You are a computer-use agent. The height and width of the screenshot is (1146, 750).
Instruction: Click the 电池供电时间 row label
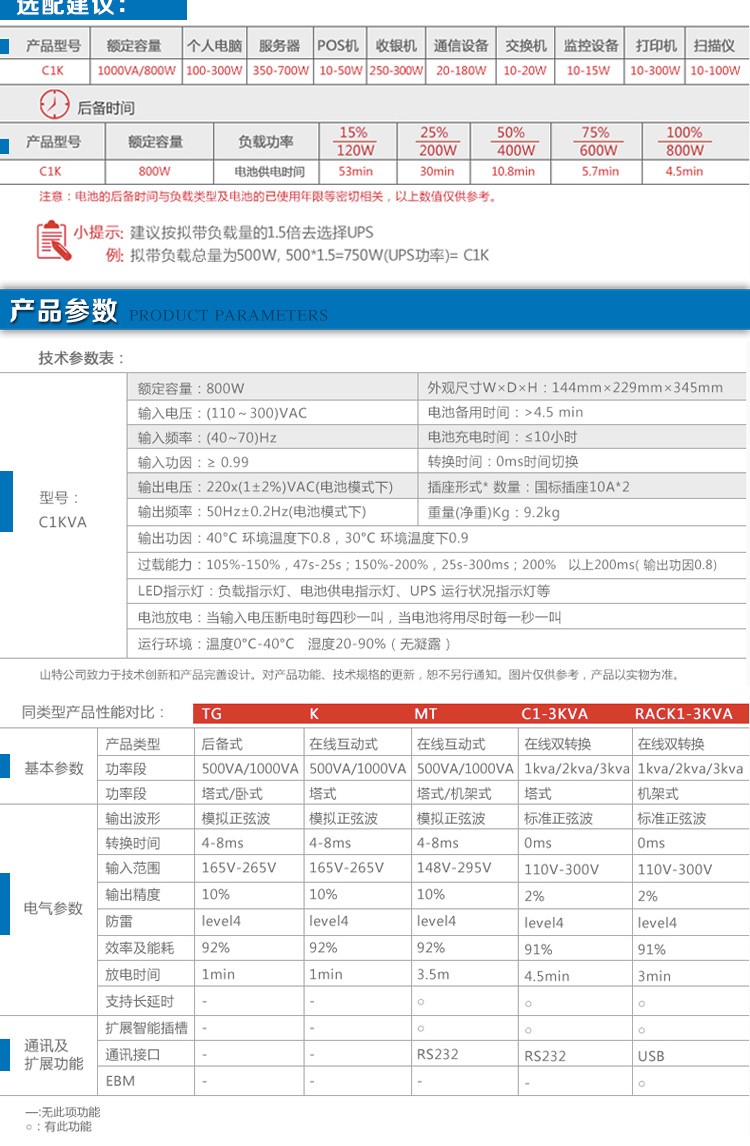[269, 172]
